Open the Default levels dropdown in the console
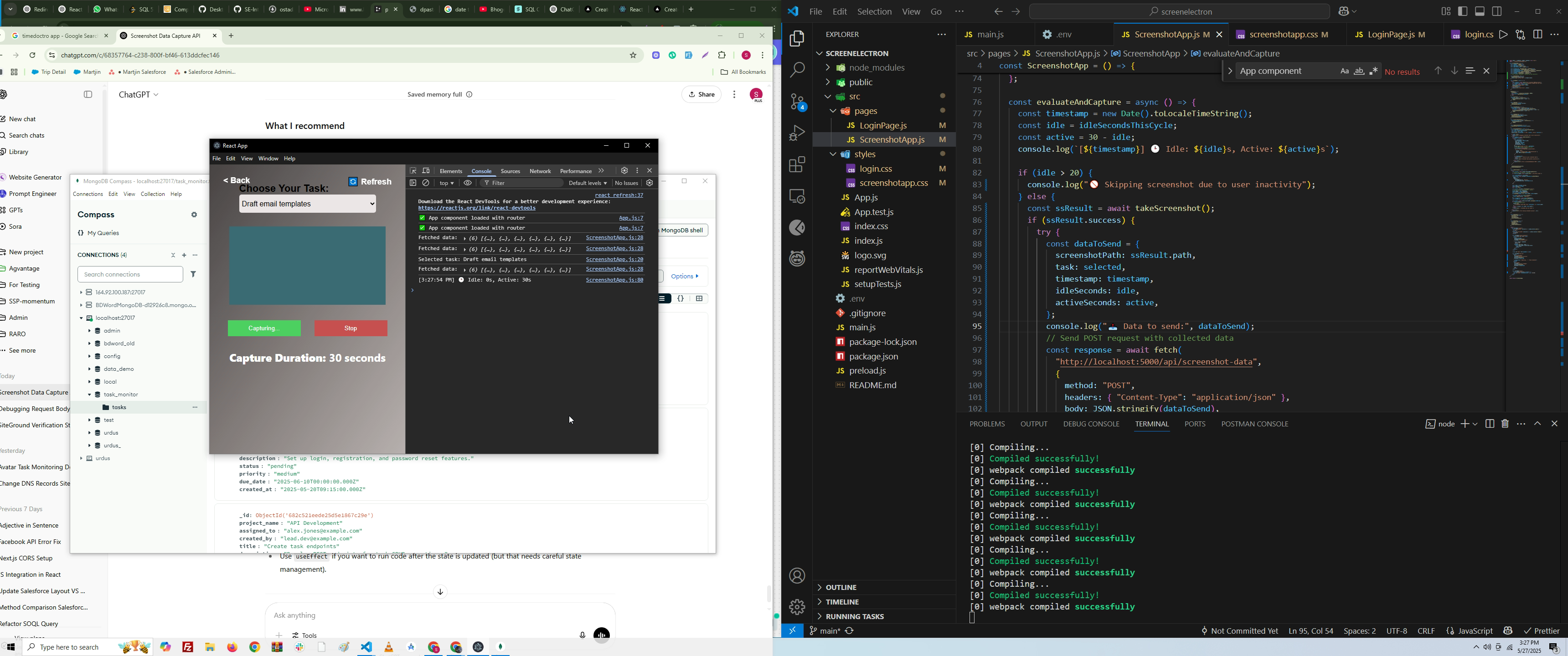Image resolution: width=1568 pixels, height=656 pixels. coord(588,183)
